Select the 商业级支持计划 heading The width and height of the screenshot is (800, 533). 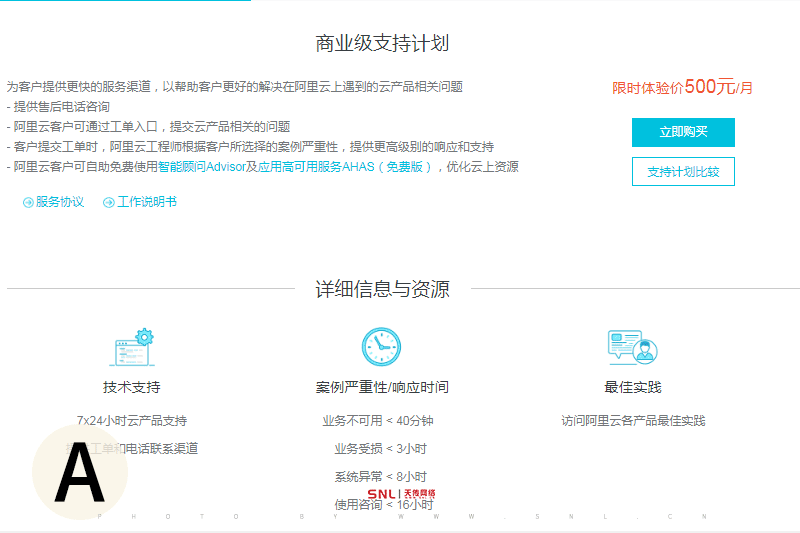pos(382,43)
